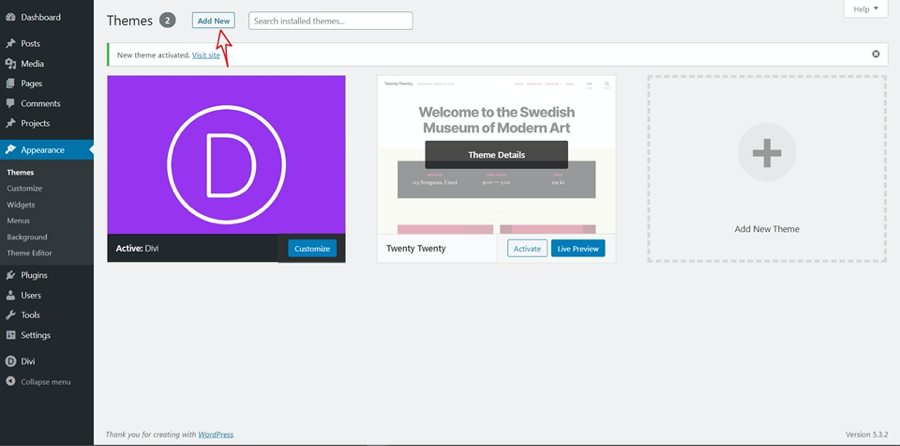Screen dimensions: 900x446
Task: Click the Collapse menu arrow icon
Action: (x=10, y=382)
